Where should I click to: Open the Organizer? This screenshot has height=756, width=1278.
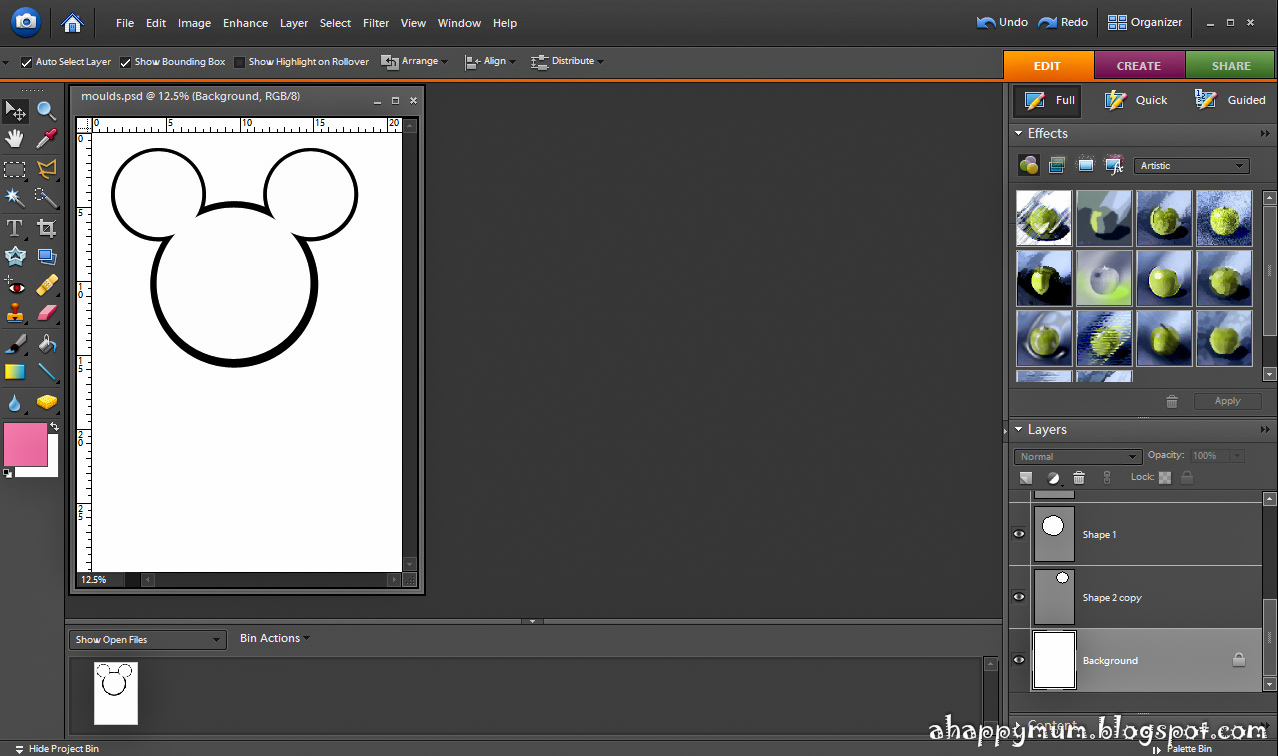(x=1145, y=22)
